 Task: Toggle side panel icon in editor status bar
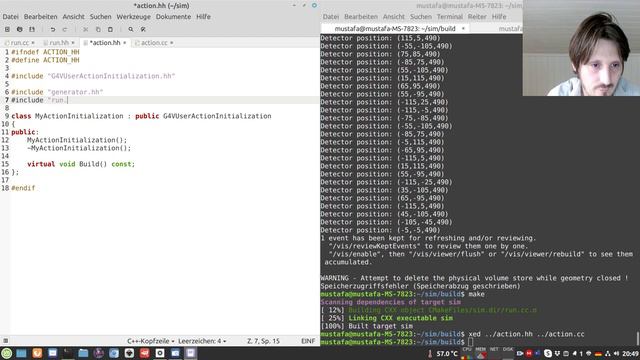[x=6, y=340]
